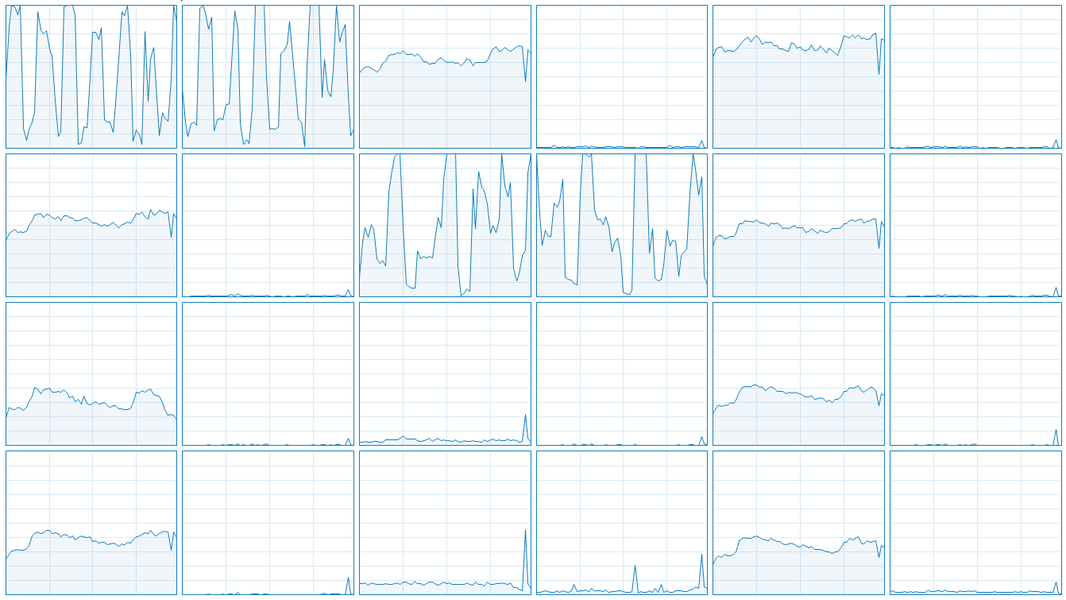Select the first-row, fifth-column high steady load graph
This screenshot has width=1066, height=600.
[798, 77]
